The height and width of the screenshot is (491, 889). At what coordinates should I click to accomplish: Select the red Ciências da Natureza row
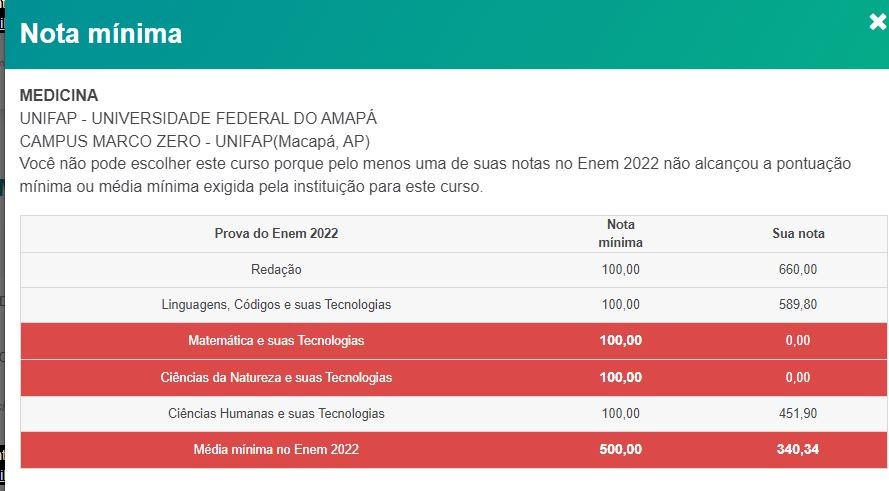click(276, 378)
